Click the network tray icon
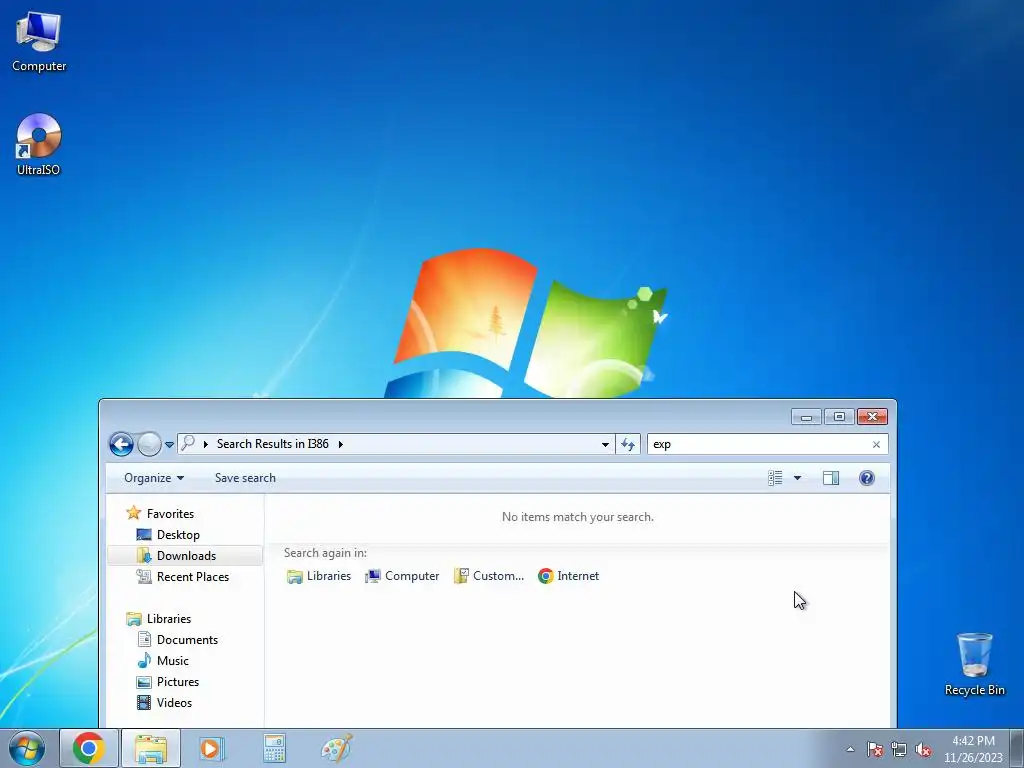Screen dimensions: 1024x768 tap(899, 749)
